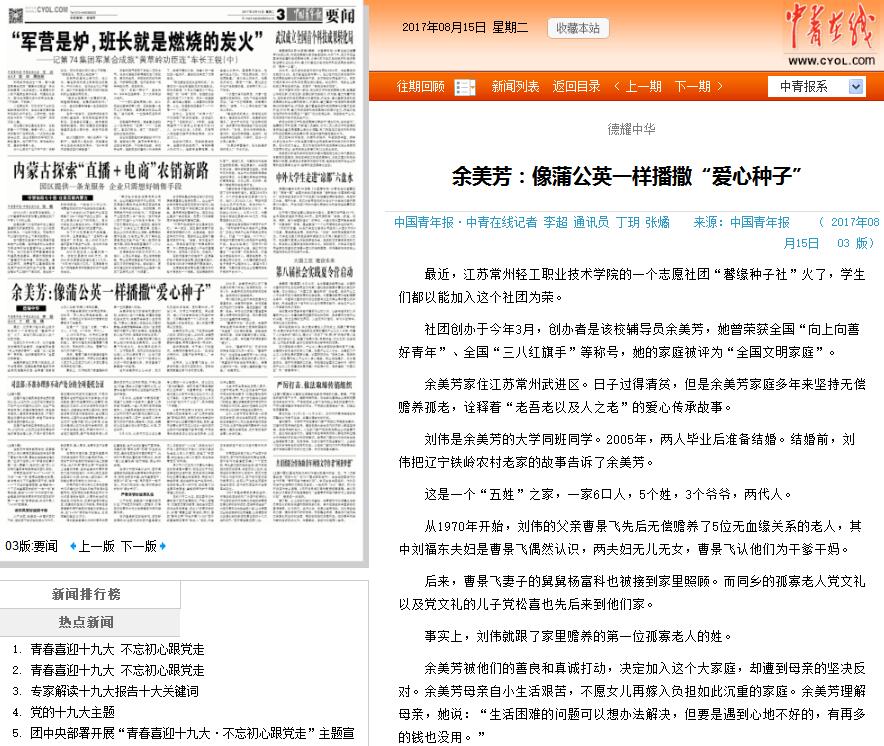The width and height of the screenshot is (884, 746).
Task: Go to the previous issue 上一期
Action: pos(643,86)
